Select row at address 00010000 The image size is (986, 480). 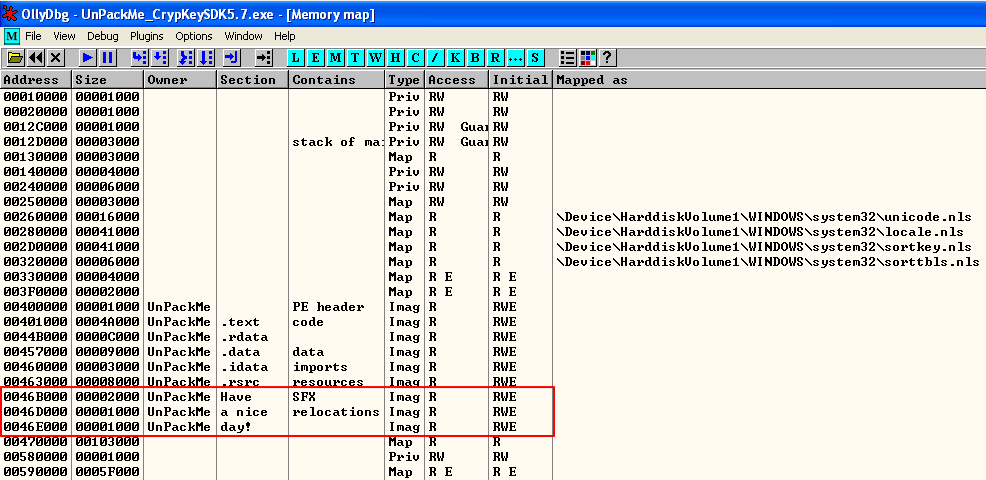(493, 97)
